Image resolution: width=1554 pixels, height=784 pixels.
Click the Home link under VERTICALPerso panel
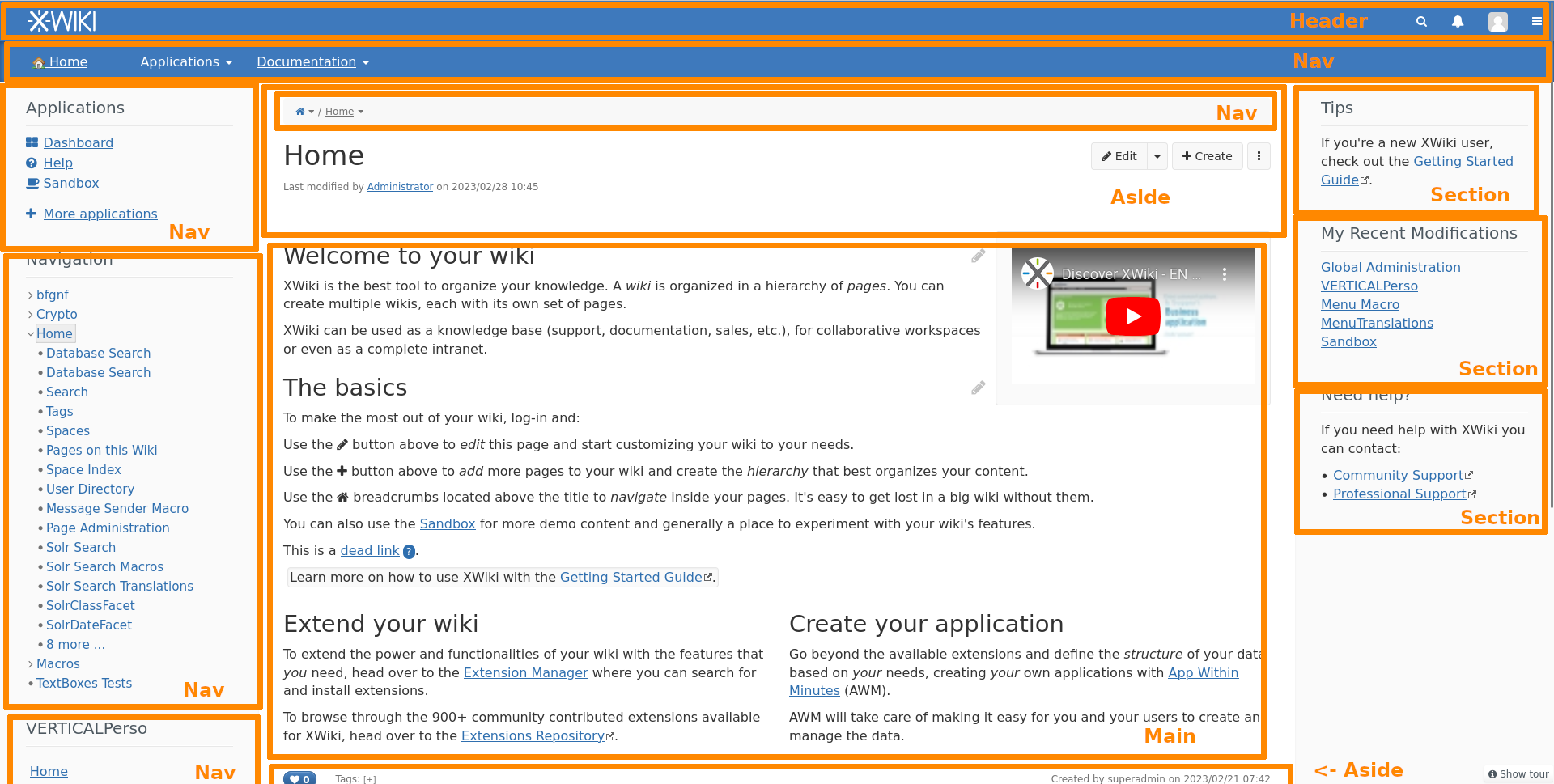coord(49,772)
